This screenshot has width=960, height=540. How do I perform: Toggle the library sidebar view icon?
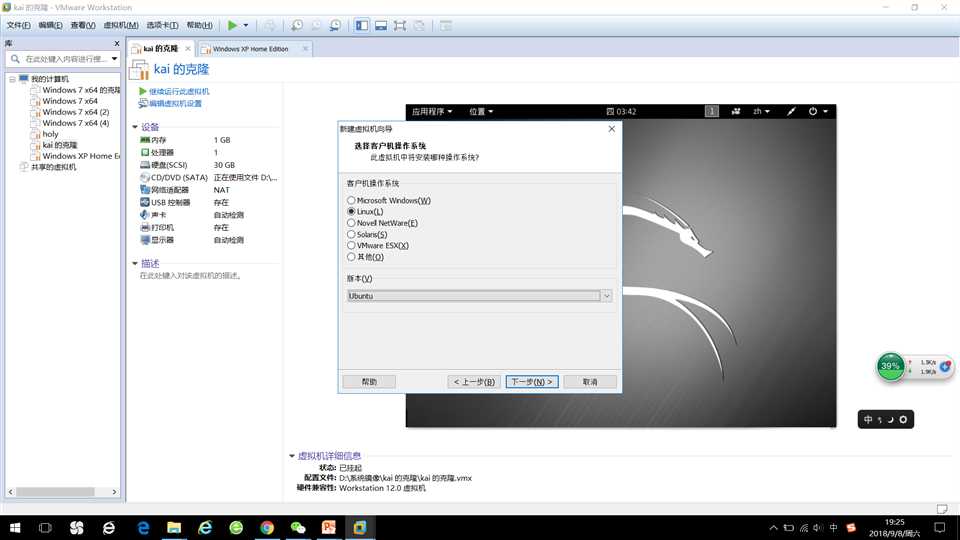tap(362, 25)
